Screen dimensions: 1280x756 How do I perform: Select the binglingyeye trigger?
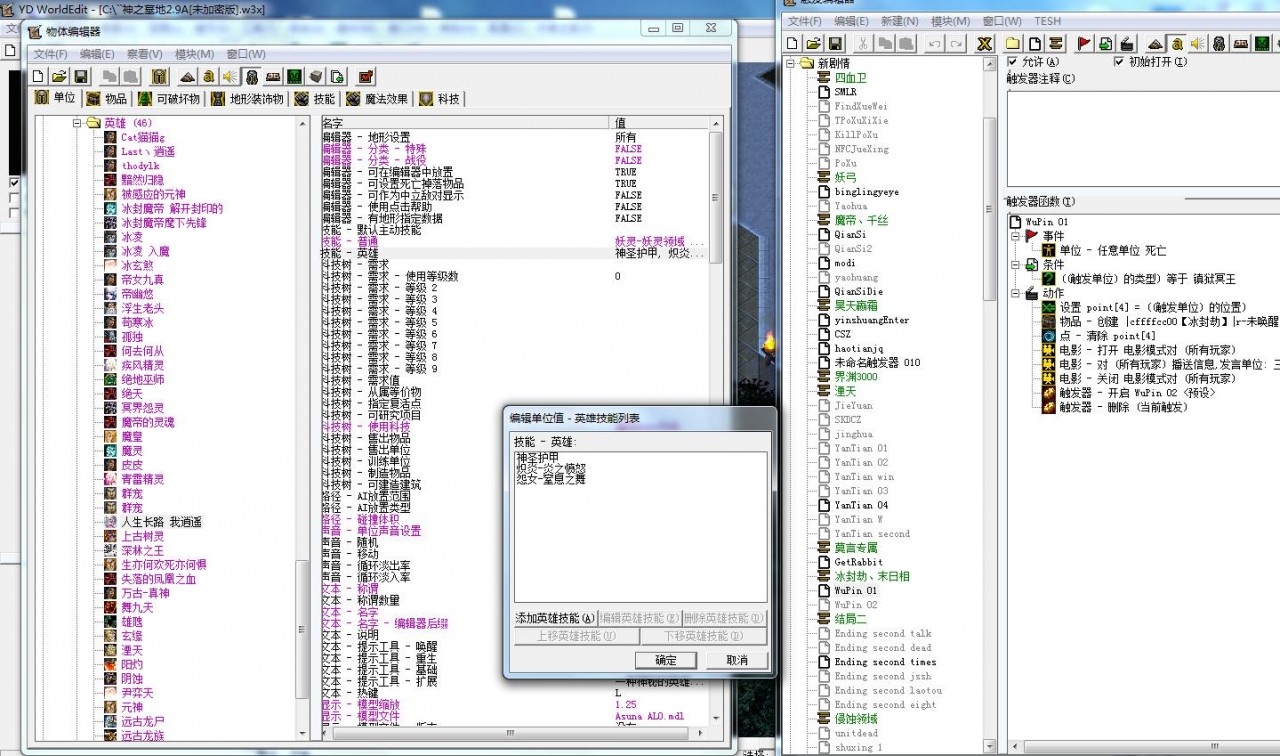tap(866, 192)
